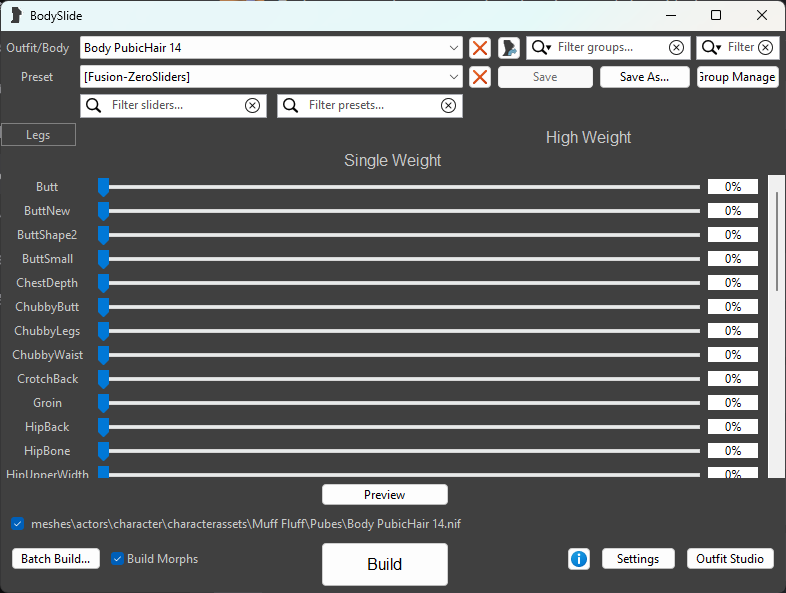
Task: Click the ChubbyLegs slider label
Action: [x=47, y=331]
